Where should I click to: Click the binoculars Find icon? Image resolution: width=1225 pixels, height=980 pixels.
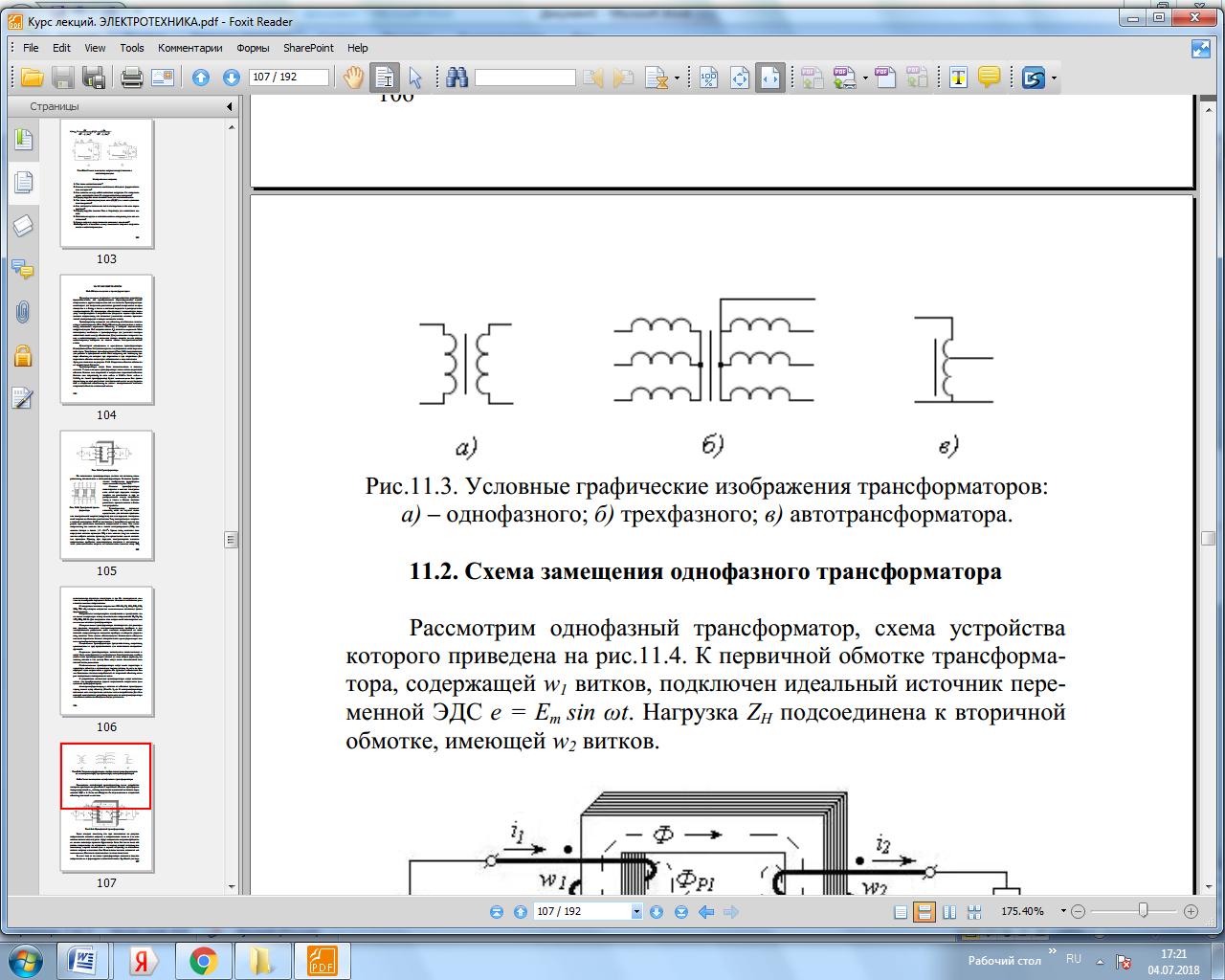pos(457,78)
